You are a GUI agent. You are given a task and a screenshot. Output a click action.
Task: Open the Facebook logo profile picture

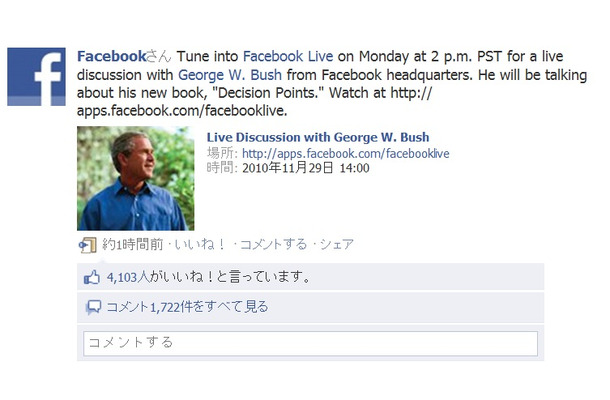pyautogui.click(x=36, y=77)
